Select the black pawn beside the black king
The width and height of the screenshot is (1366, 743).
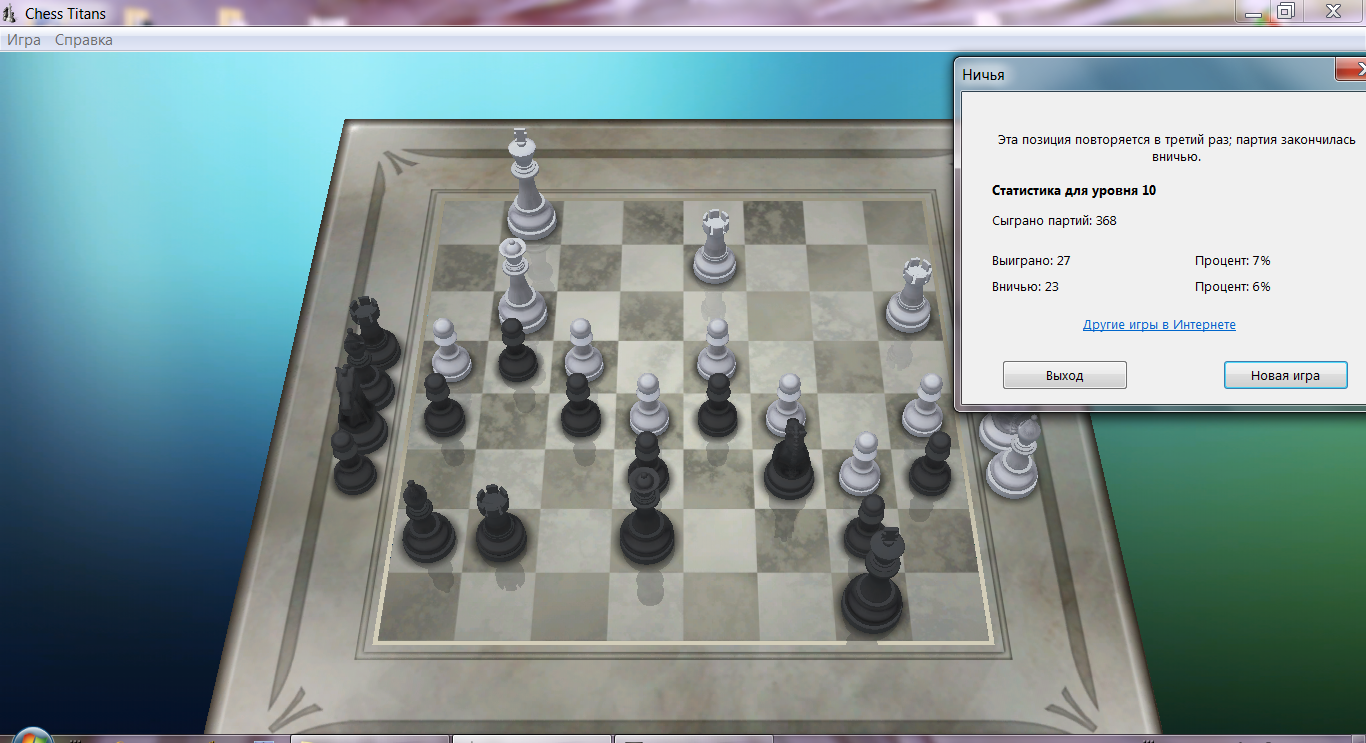coord(864,527)
